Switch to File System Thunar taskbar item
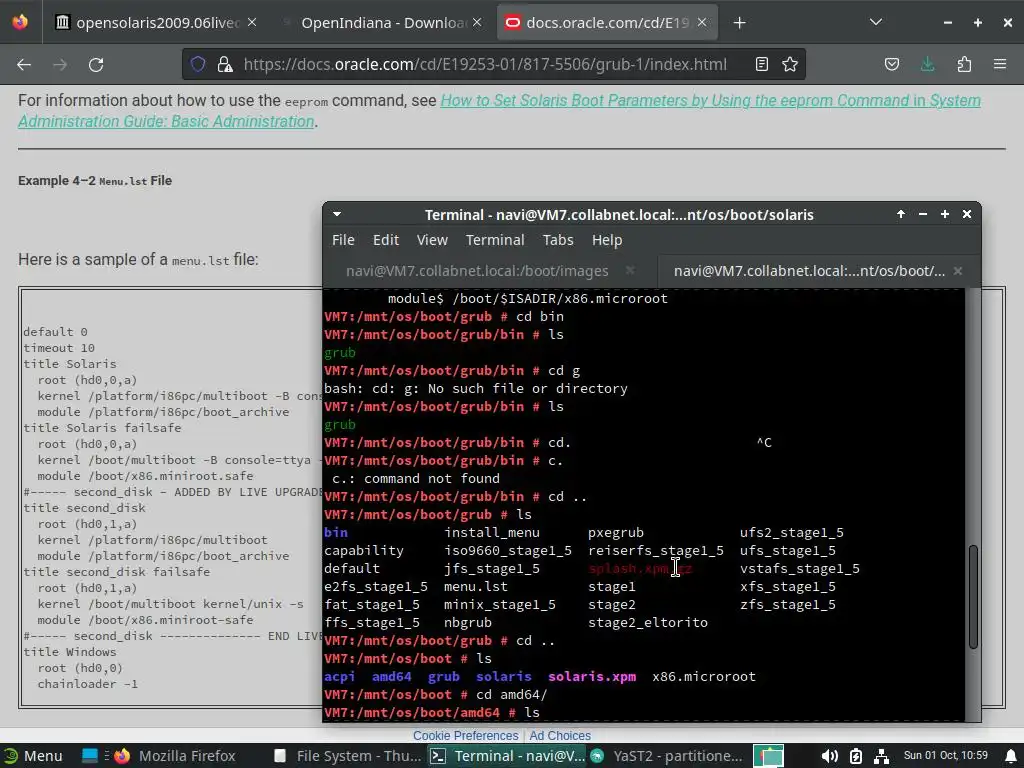 tap(347, 756)
